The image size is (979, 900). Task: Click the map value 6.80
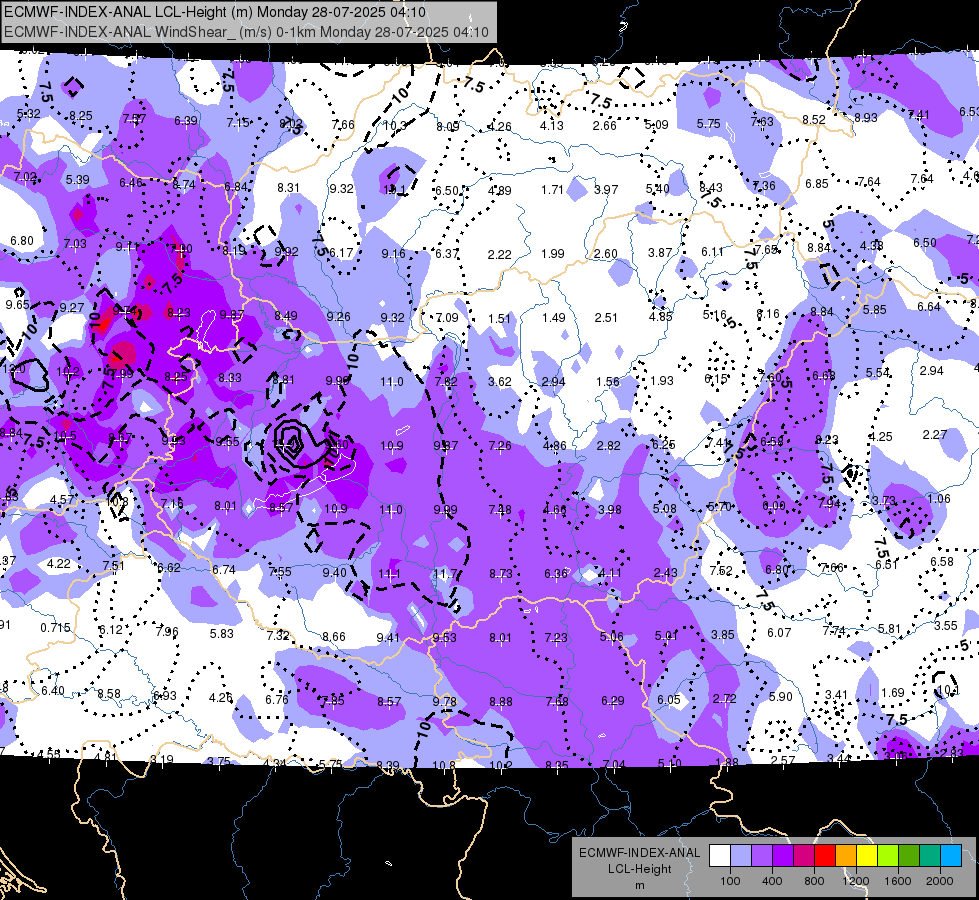[22, 240]
